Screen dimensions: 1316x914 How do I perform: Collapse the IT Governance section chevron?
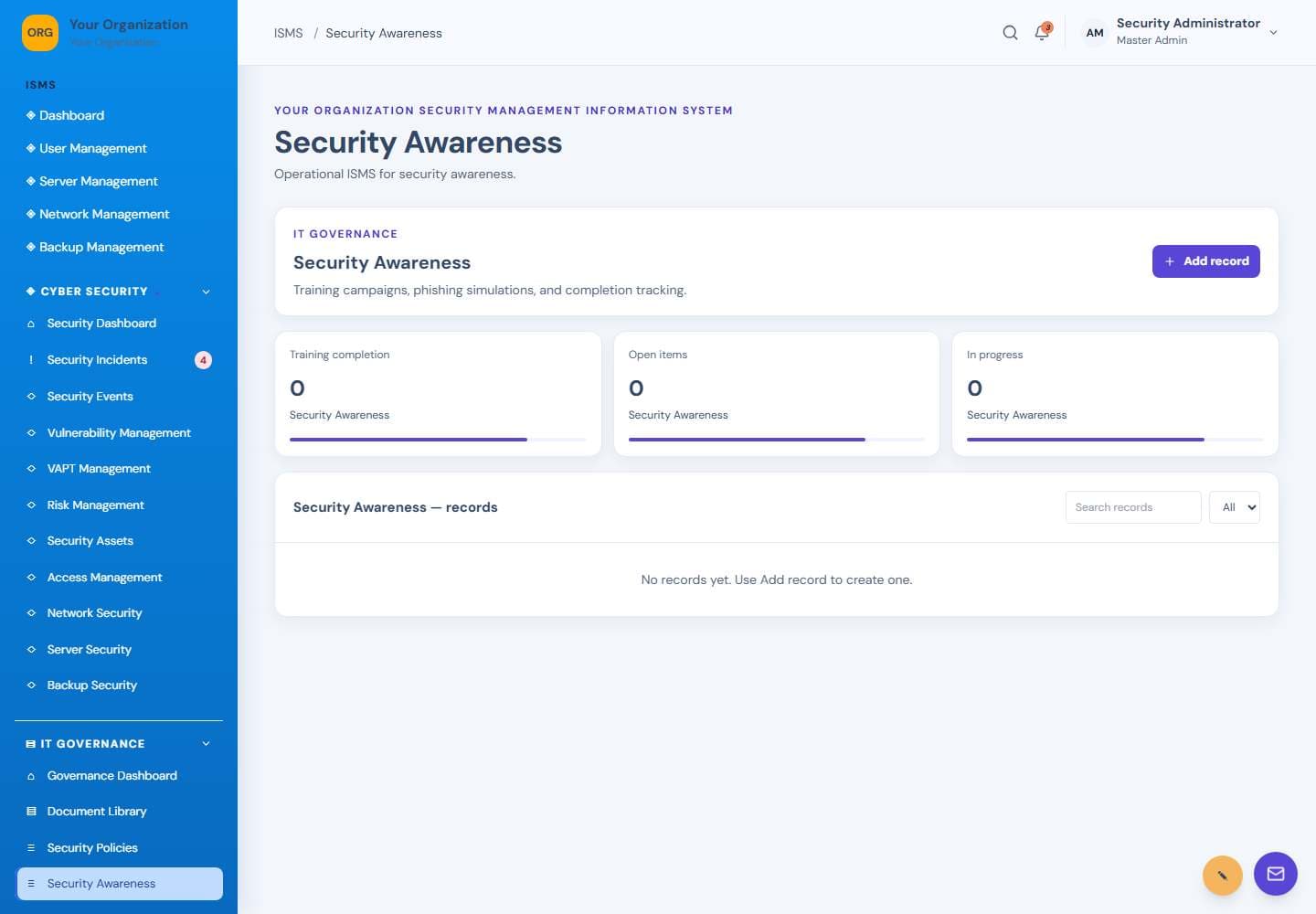point(206,744)
